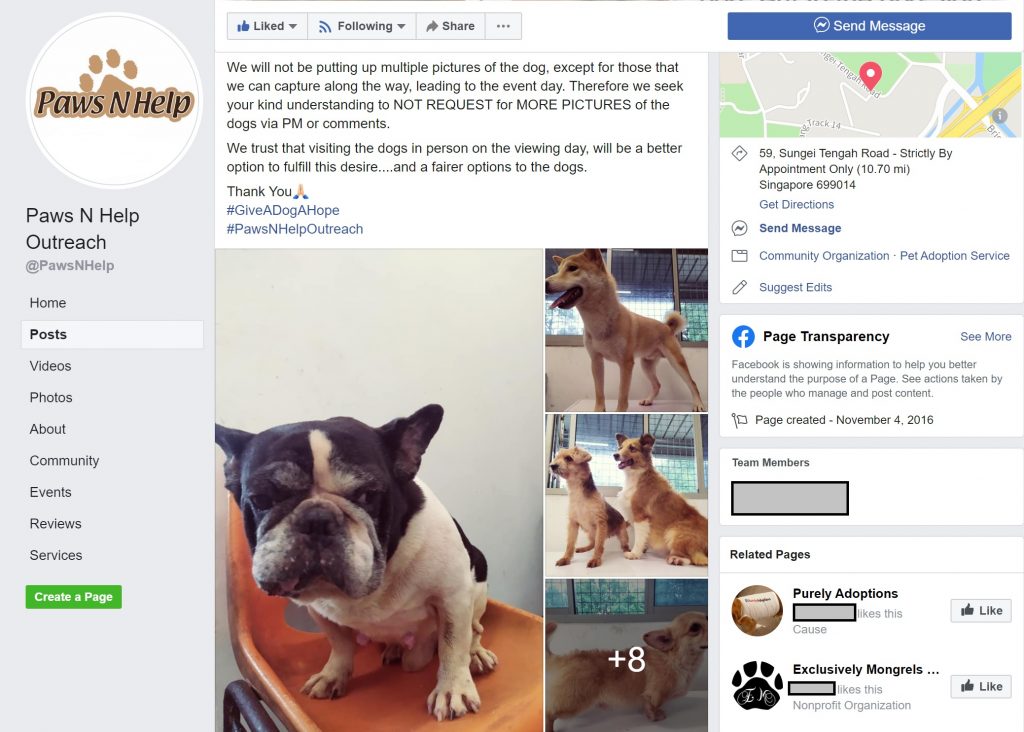Toggle the Liked button for this page
The width and height of the screenshot is (1024, 732).
pyautogui.click(x=267, y=26)
